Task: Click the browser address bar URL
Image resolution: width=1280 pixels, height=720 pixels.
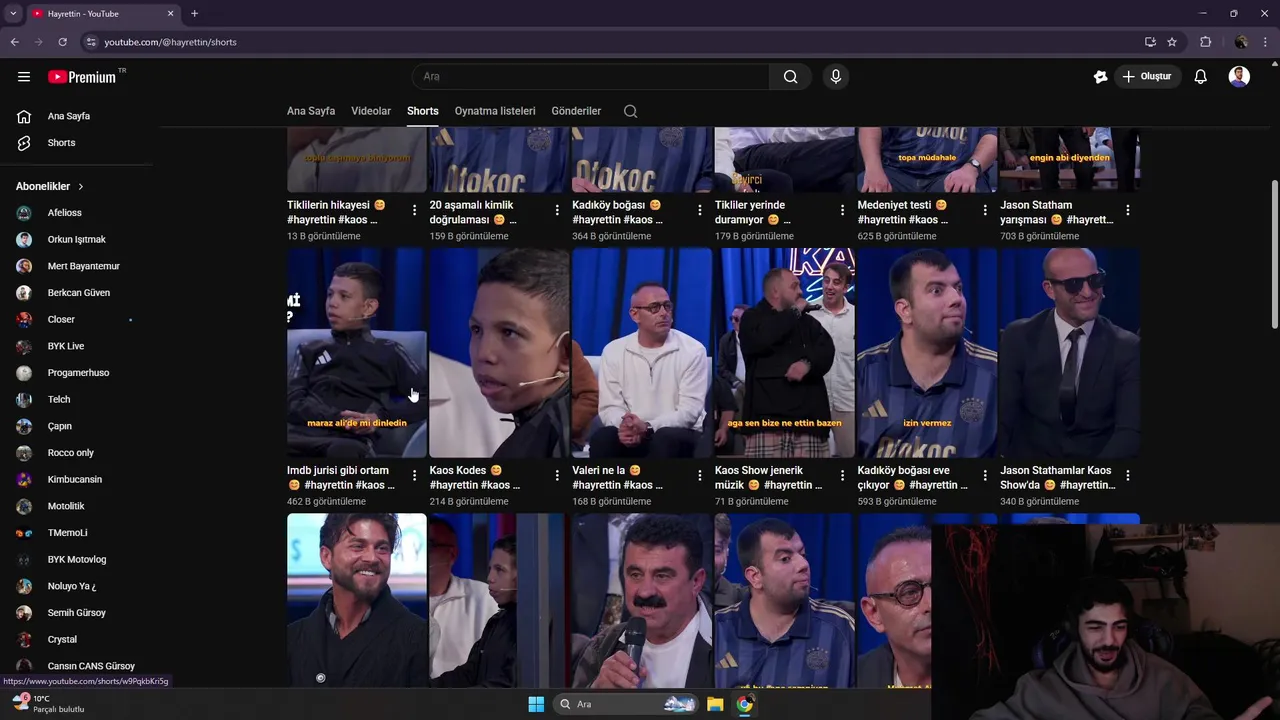Action: 171,42
